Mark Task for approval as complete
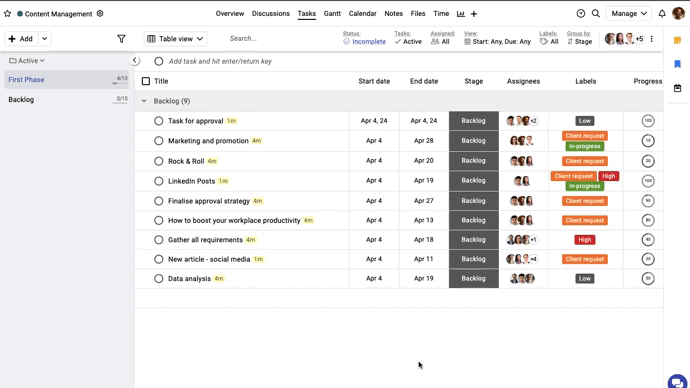Screen dimensions: 690x388 158,121
